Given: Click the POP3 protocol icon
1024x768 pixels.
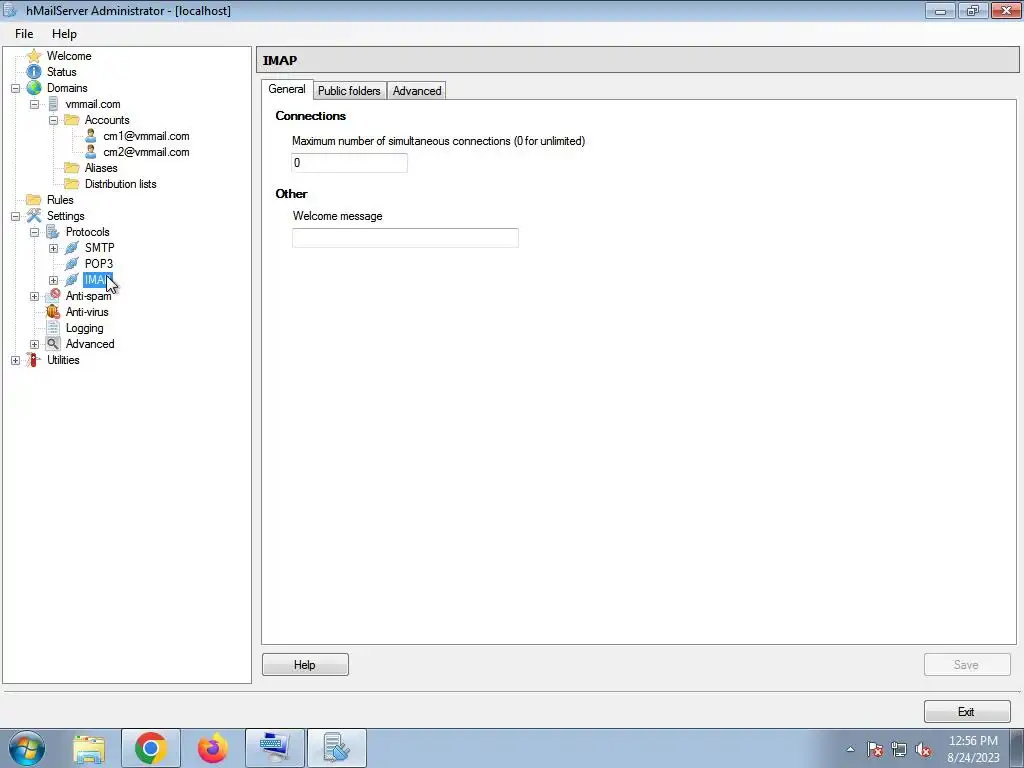Looking at the screenshot, I should [72, 264].
